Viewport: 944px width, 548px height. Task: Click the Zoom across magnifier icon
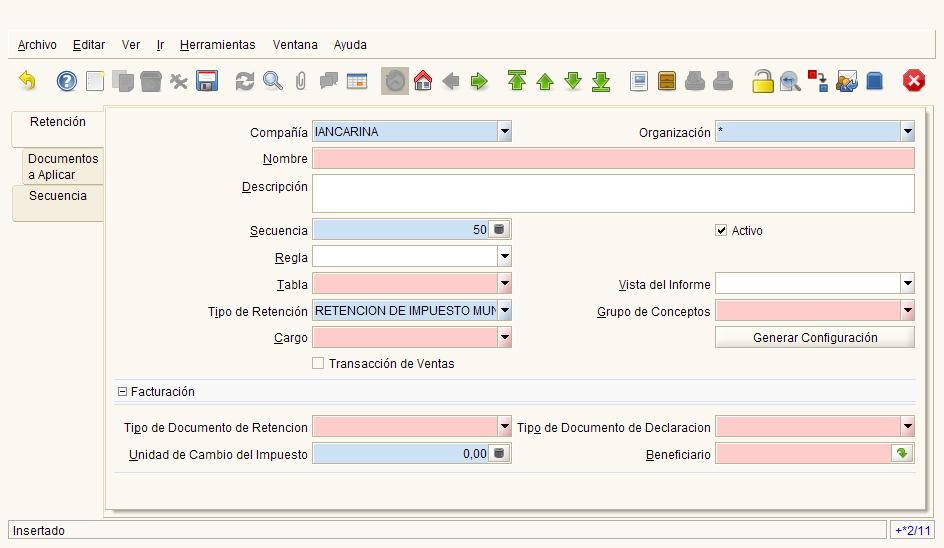tap(790, 81)
